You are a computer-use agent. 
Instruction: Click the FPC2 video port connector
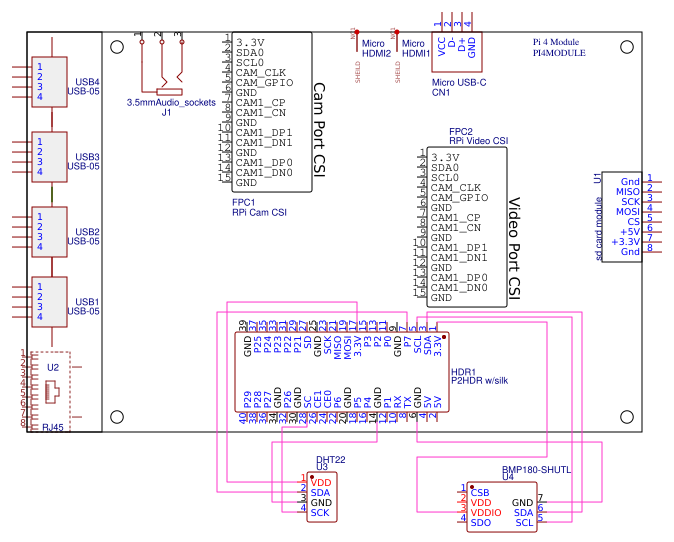click(467, 227)
